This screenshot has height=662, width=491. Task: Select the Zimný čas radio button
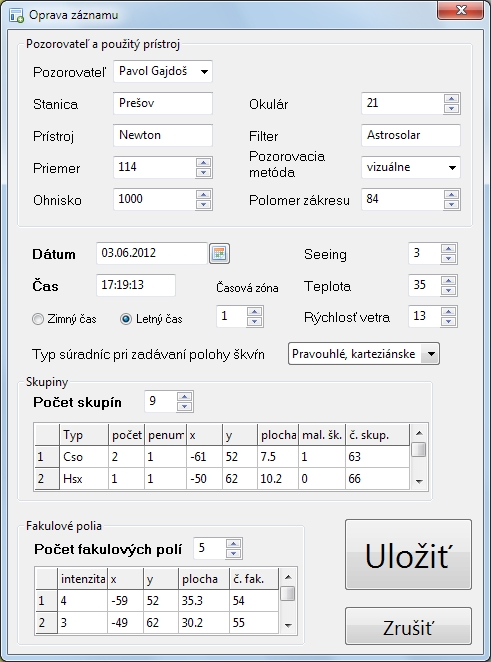tap(38, 319)
